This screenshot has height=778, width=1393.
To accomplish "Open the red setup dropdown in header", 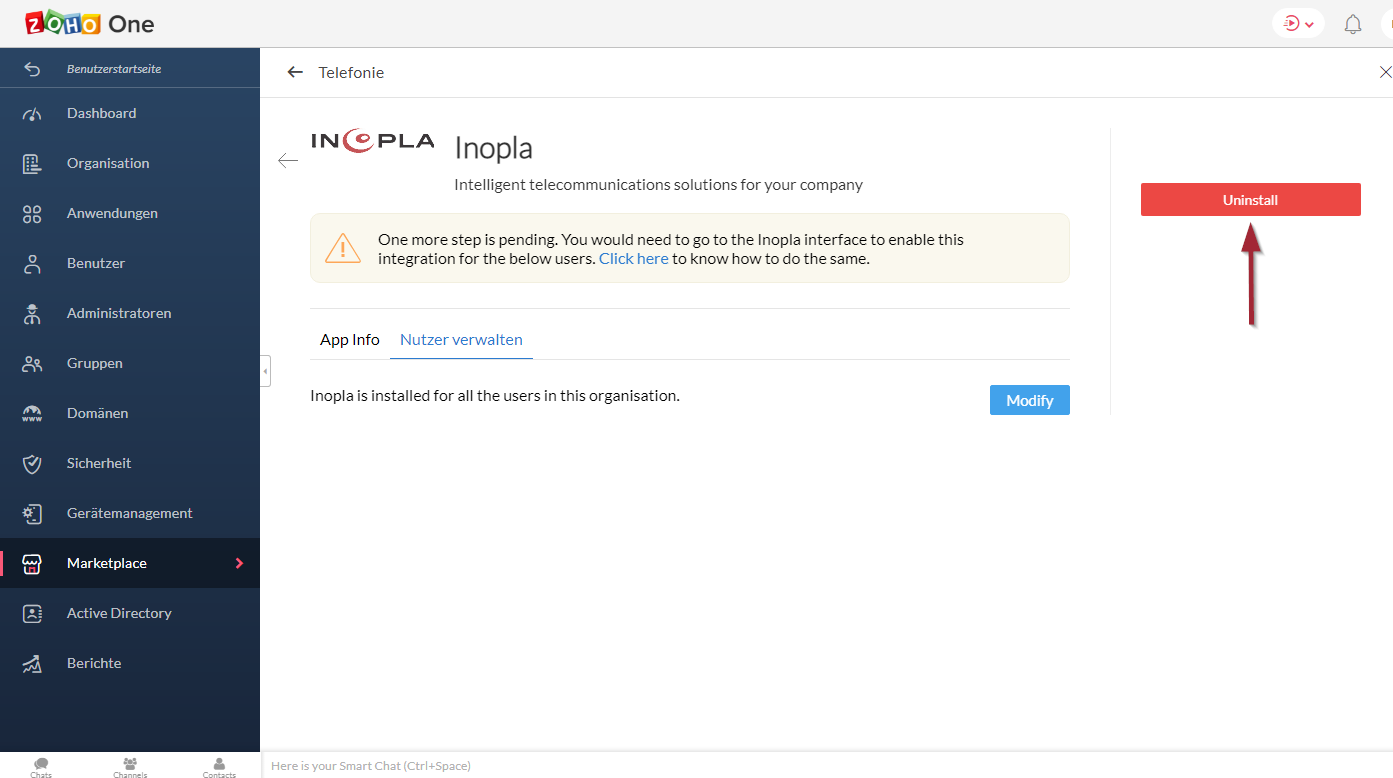I will pos(1298,24).
